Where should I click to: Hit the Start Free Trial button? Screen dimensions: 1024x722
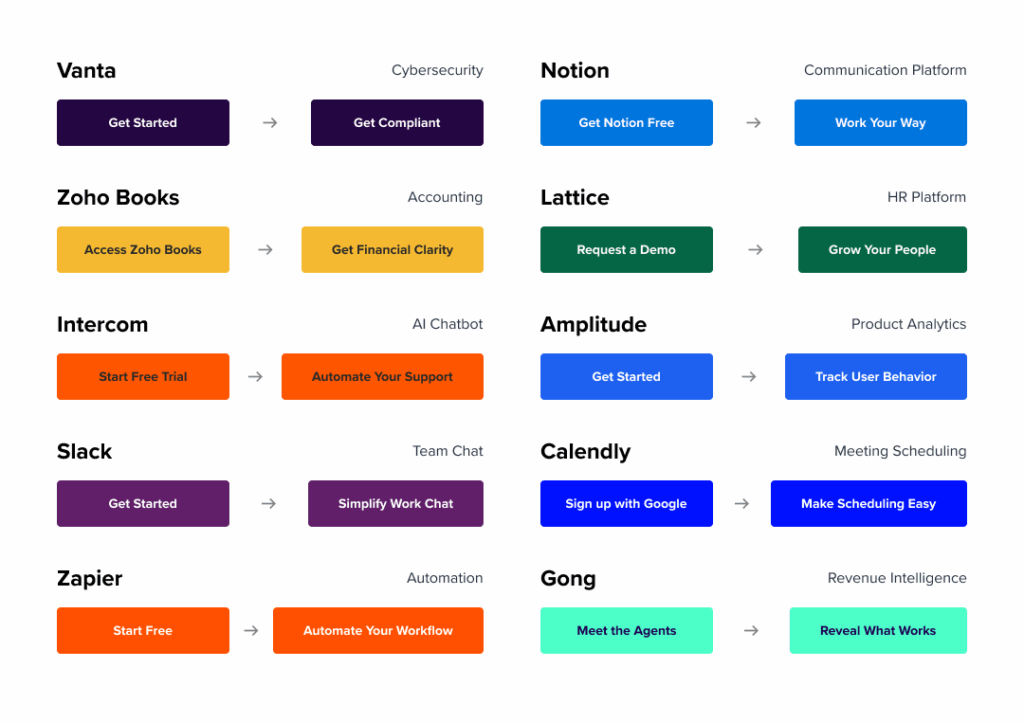[143, 377]
